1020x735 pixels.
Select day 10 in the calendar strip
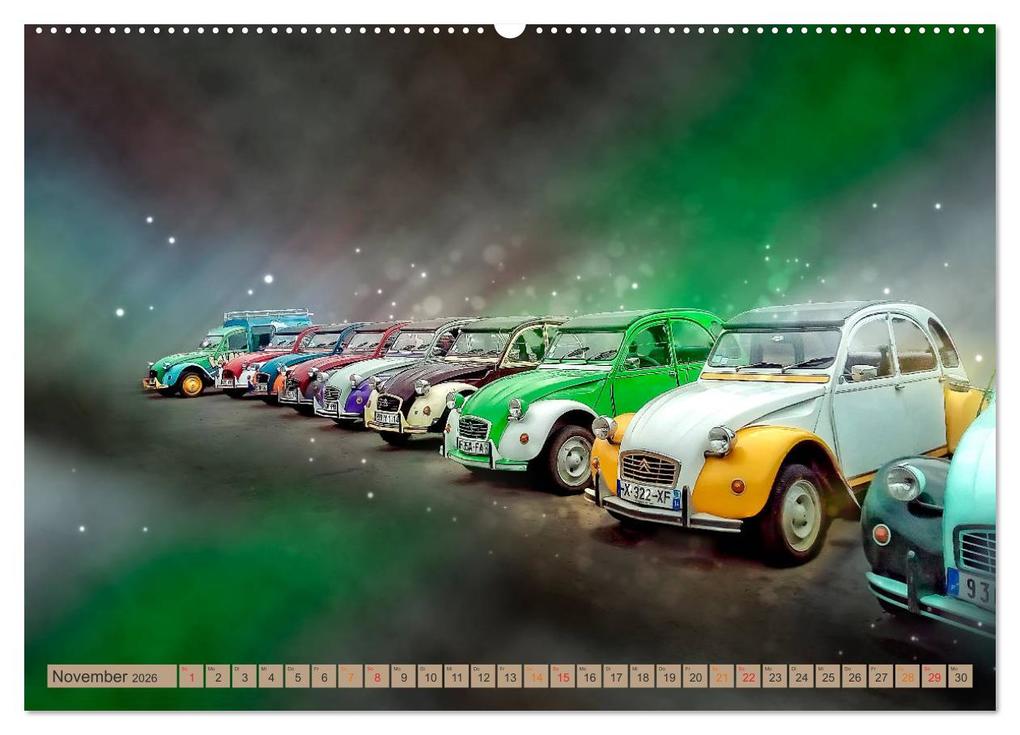coord(430,676)
